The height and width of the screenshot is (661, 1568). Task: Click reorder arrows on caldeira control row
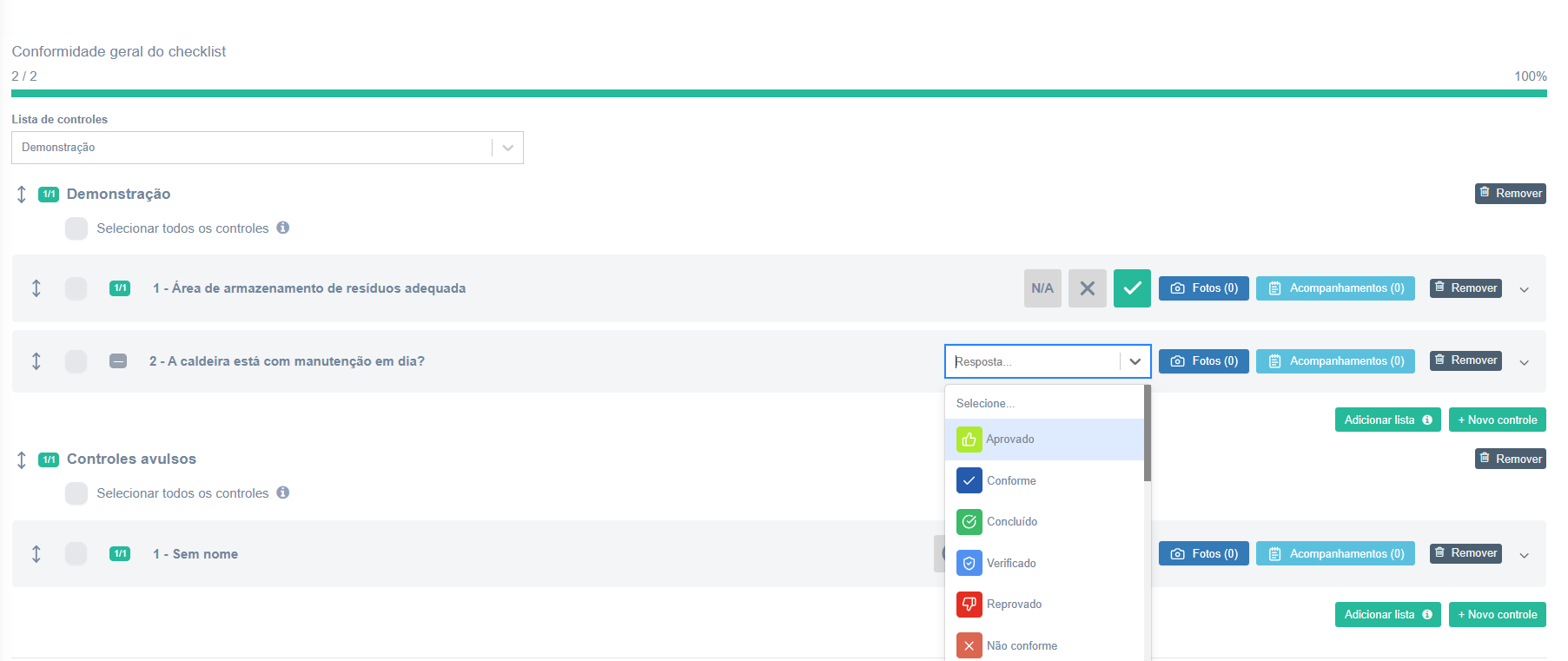(x=36, y=360)
